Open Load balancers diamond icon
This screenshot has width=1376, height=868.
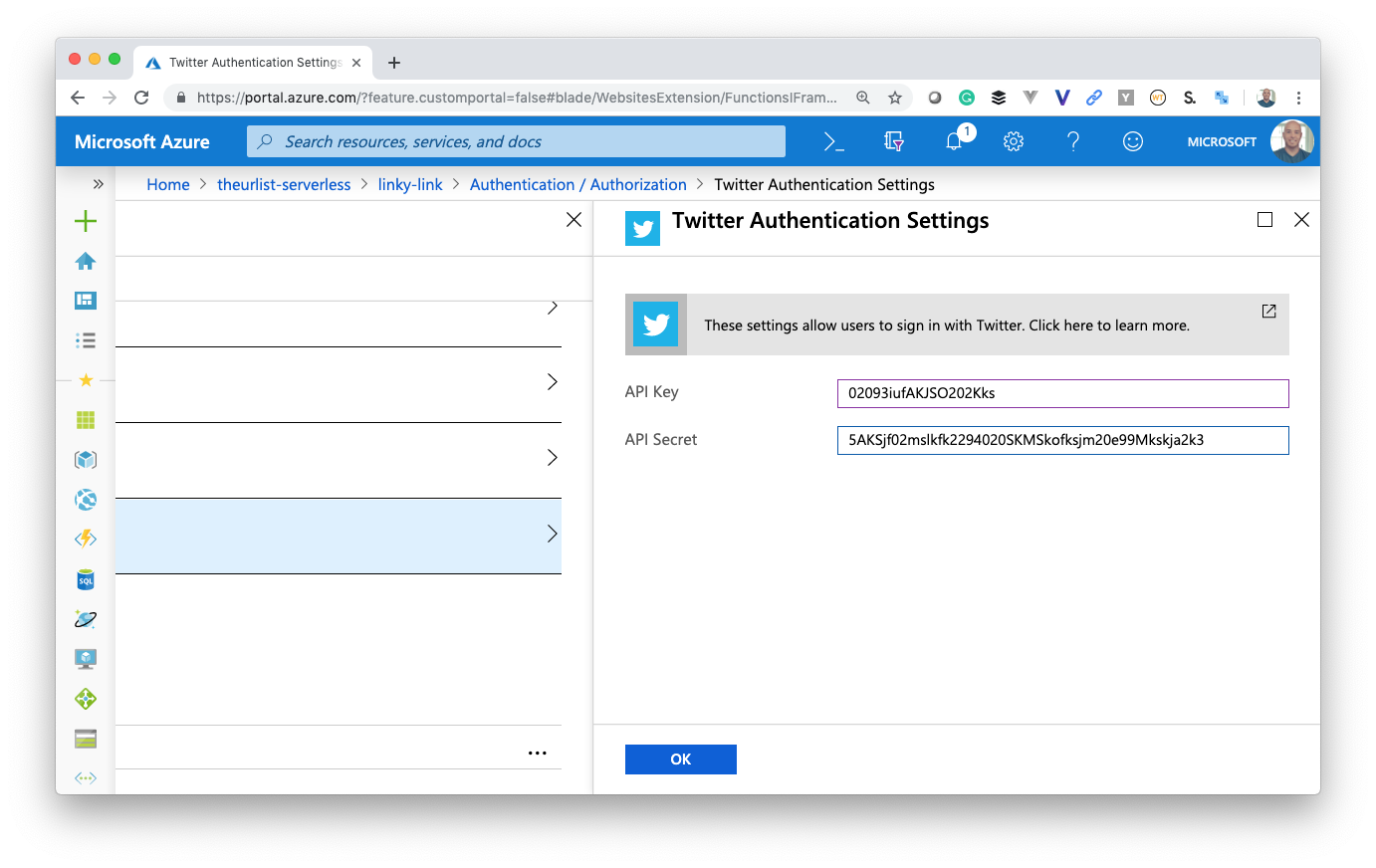pyautogui.click(x=86, y=699)
